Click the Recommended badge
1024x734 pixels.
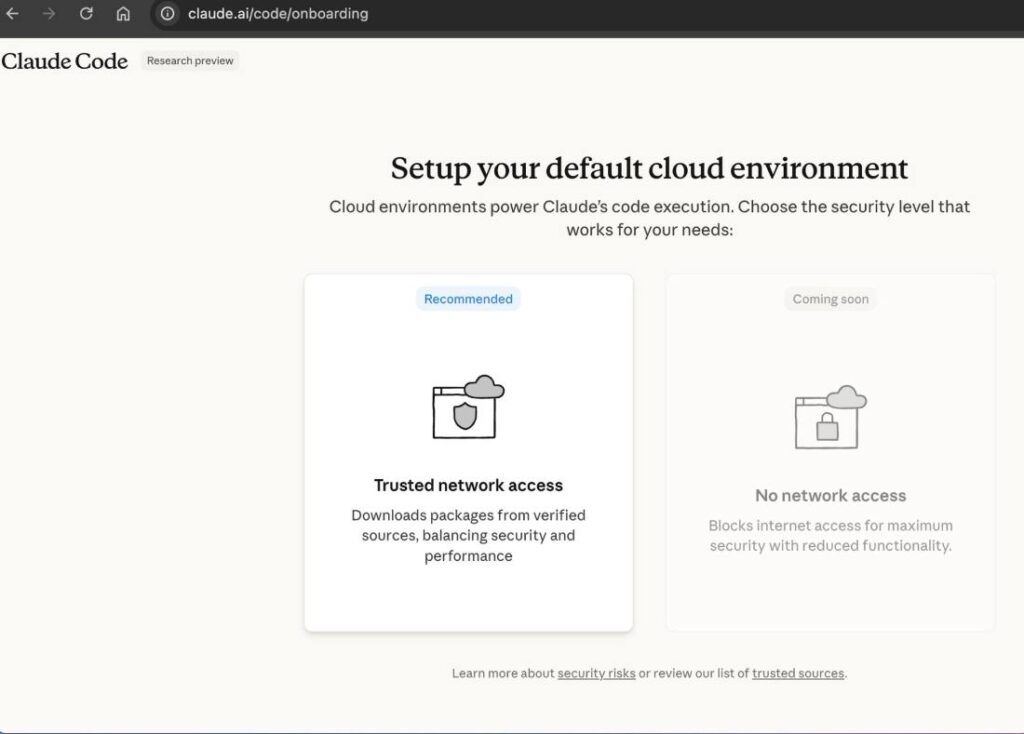(x=467, y=298)
